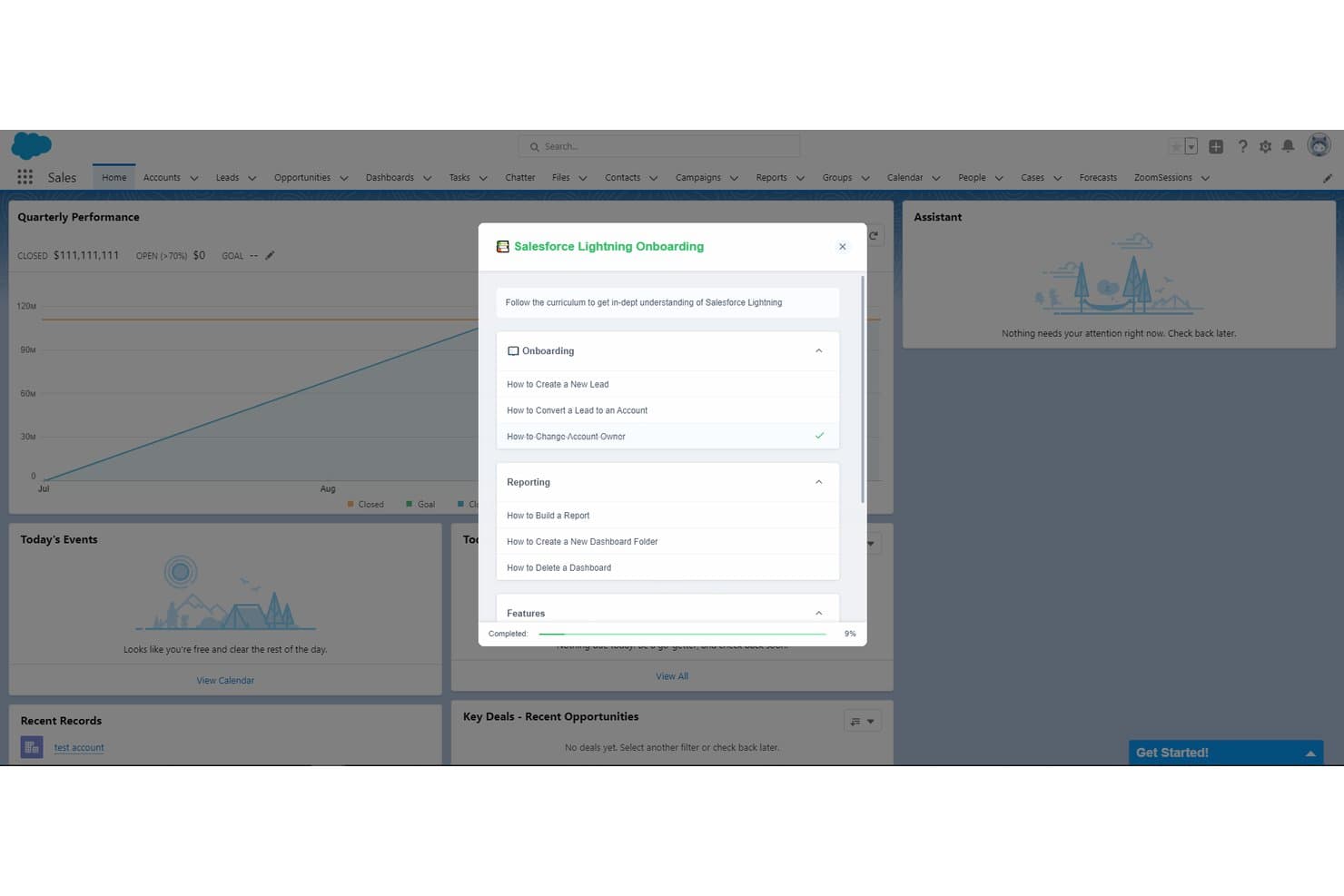Viewport: 1344px width, 896px height.
Task: Start How to Build a Report
Action: pyautogui.click(x=667, y=516)
